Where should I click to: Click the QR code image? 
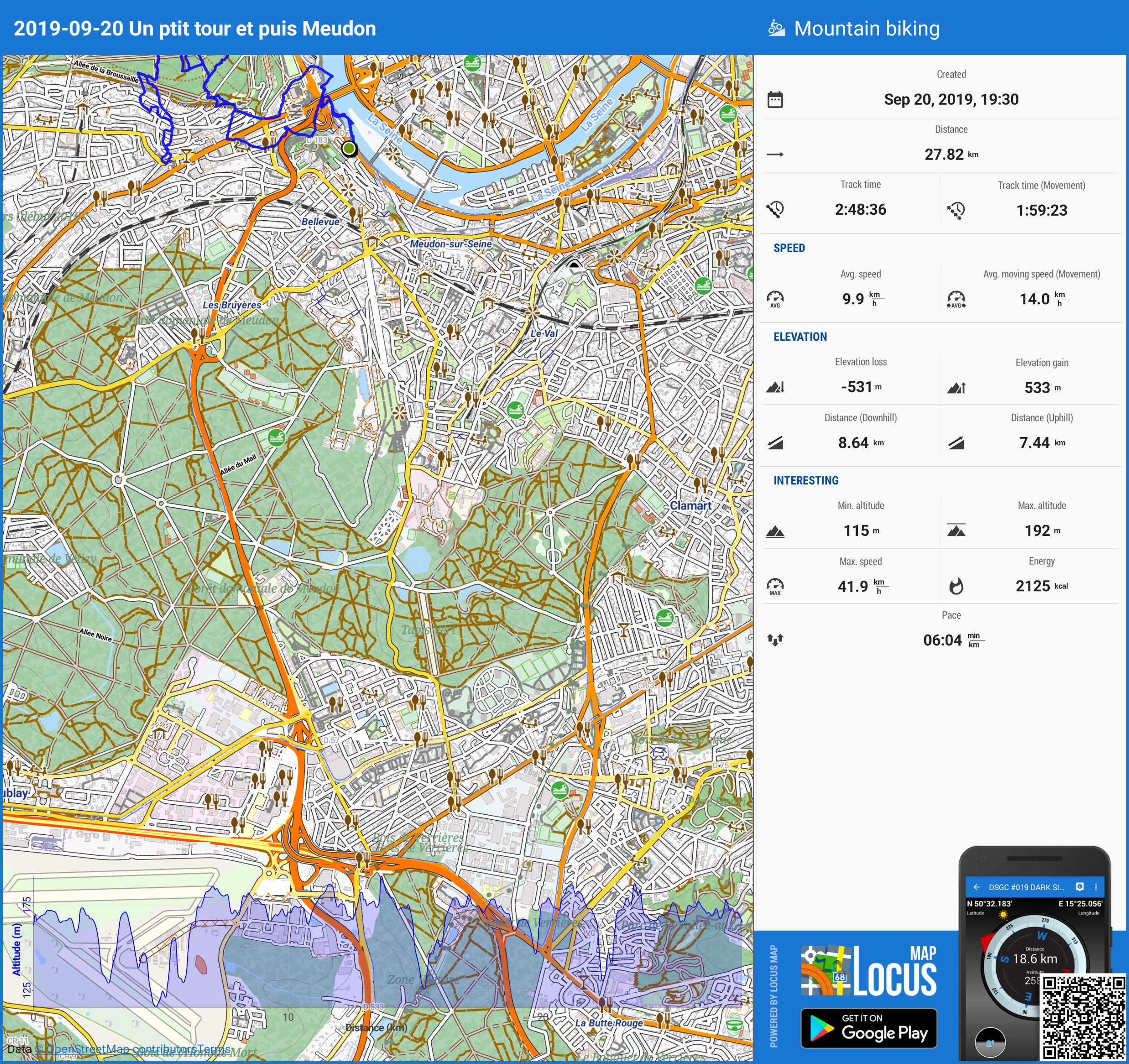click(1083, 1016)
